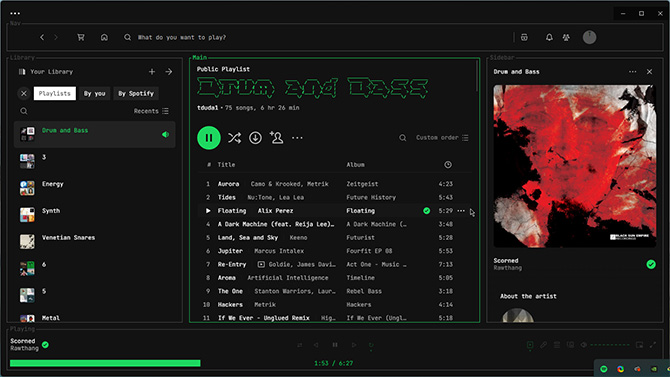Click the Title column header
The image size is (670, 377).
tap(226, 165)
